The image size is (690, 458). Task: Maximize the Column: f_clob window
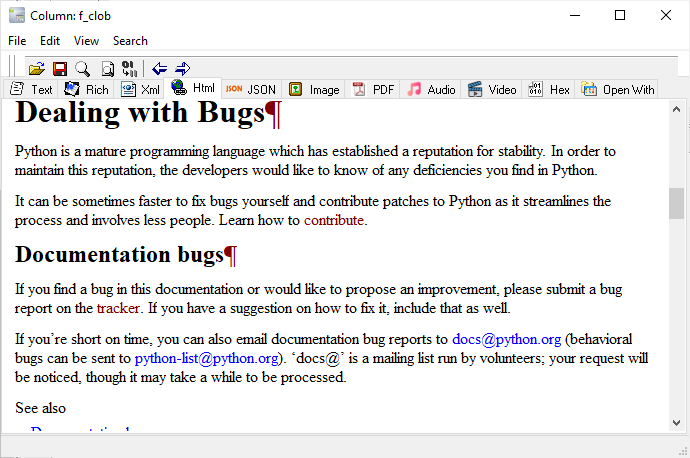click(x=620, y=15)
